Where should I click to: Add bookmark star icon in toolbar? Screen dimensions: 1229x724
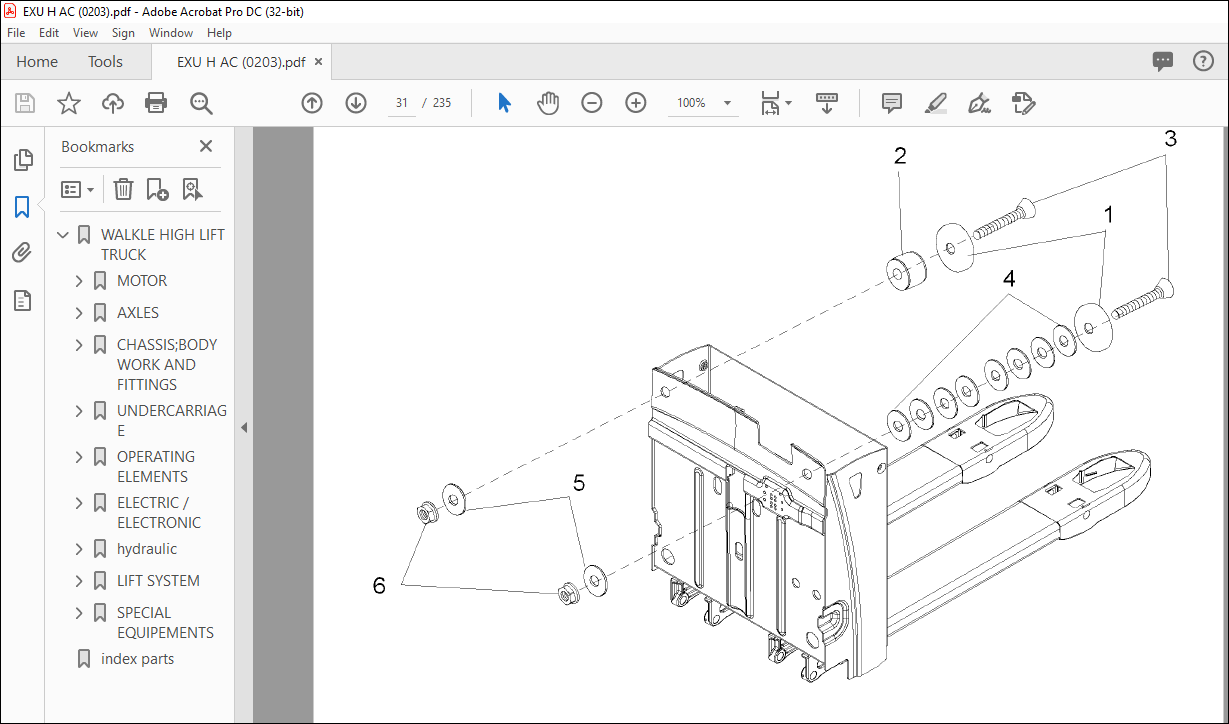(69, 103)
